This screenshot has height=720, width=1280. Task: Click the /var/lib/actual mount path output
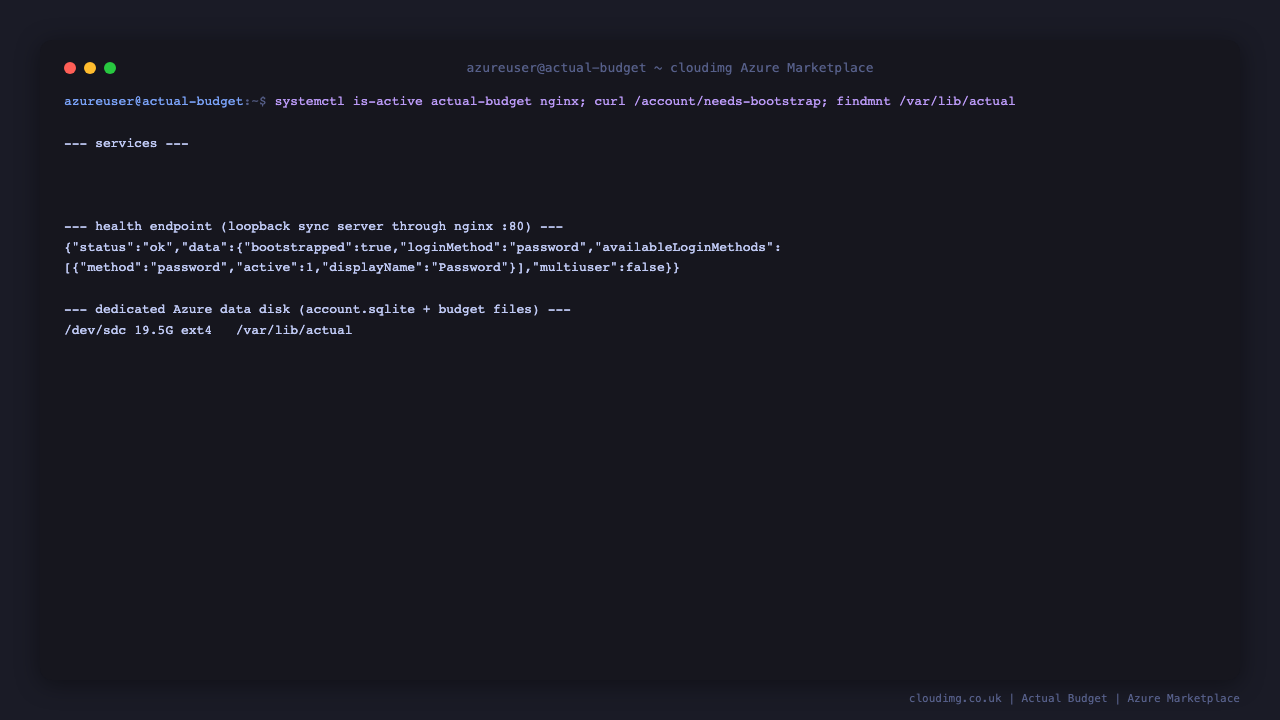pos(294,330)
